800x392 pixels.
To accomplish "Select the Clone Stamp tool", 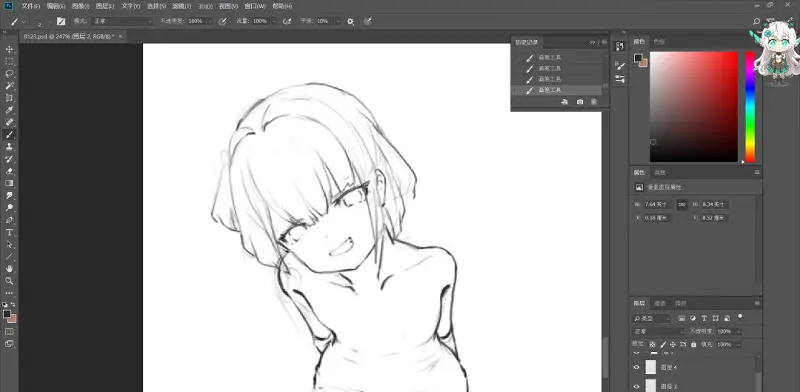I will point(9,147).
